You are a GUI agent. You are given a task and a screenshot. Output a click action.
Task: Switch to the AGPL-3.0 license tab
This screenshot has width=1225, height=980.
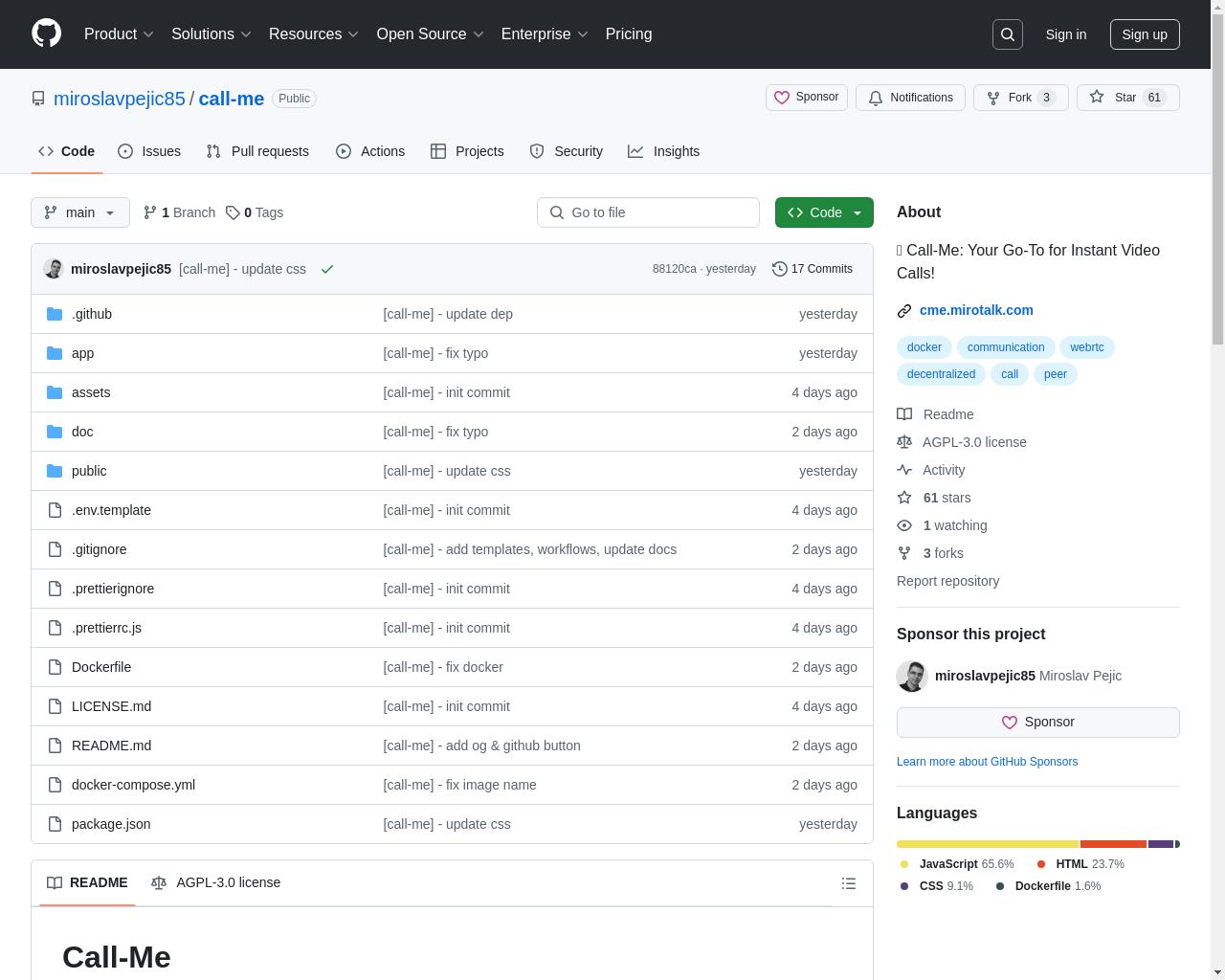click(x=216, y=882)
